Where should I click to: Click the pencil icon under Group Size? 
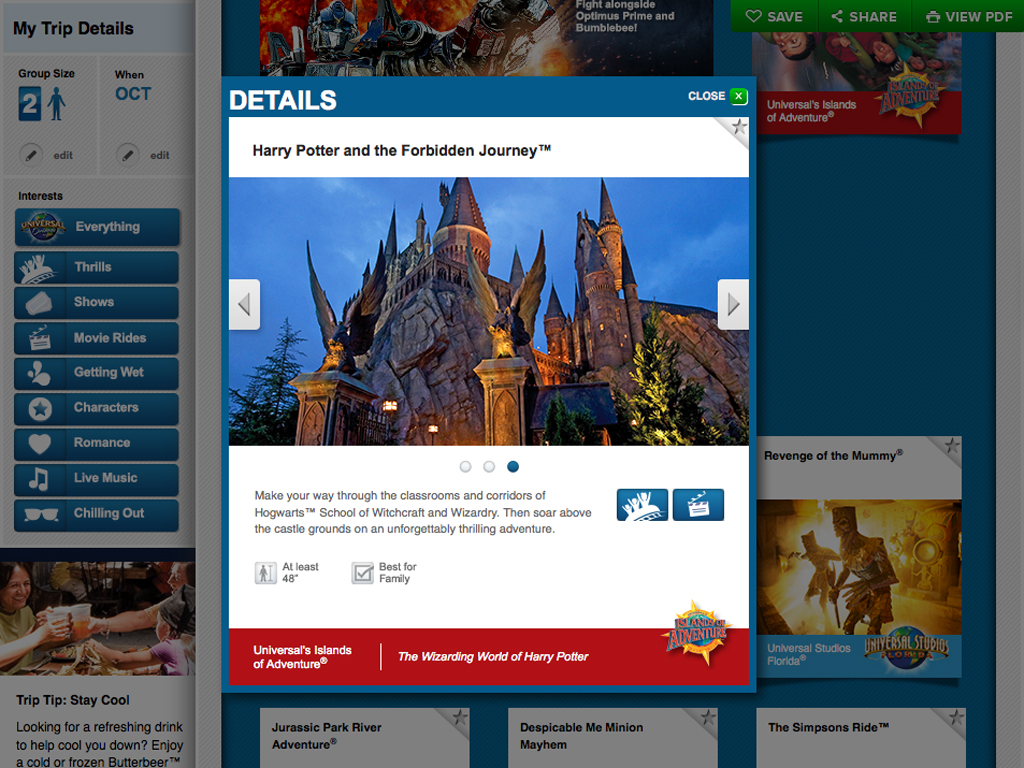click(31, 155)
